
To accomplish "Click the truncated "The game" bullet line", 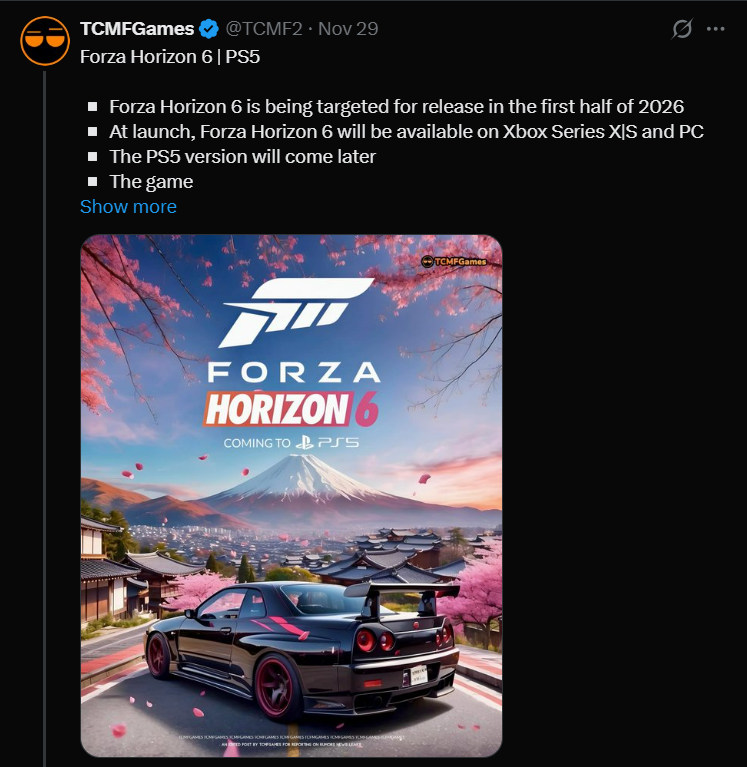I will point(151,182).
